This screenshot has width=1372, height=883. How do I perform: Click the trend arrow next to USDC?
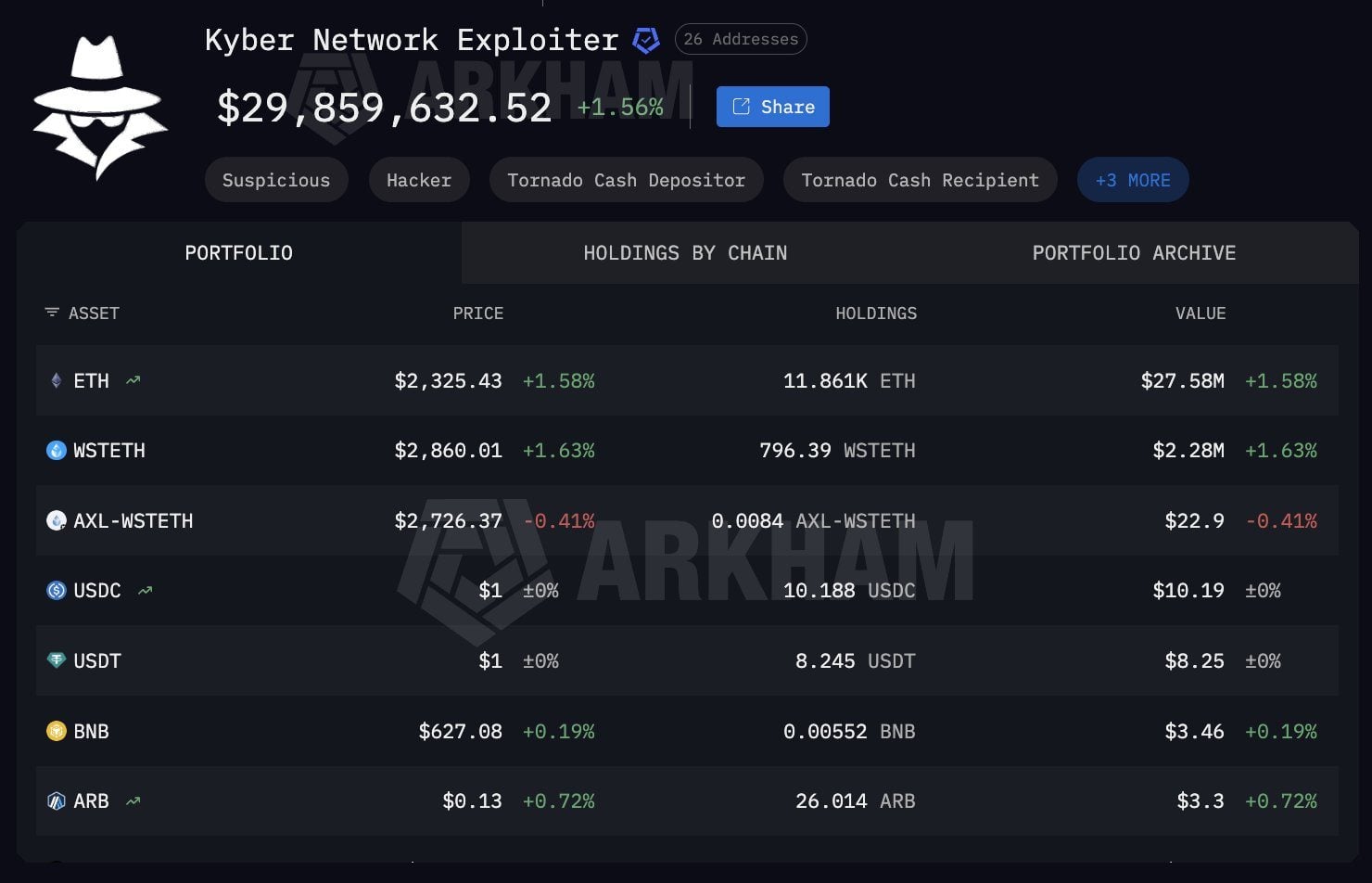pyautogui.click(x=144, y=589)
